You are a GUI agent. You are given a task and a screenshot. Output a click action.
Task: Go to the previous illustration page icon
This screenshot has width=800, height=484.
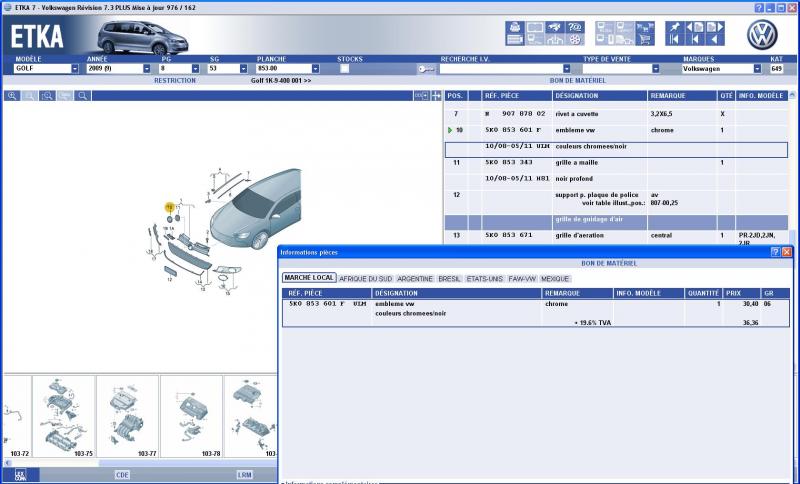tap(695, 27)
